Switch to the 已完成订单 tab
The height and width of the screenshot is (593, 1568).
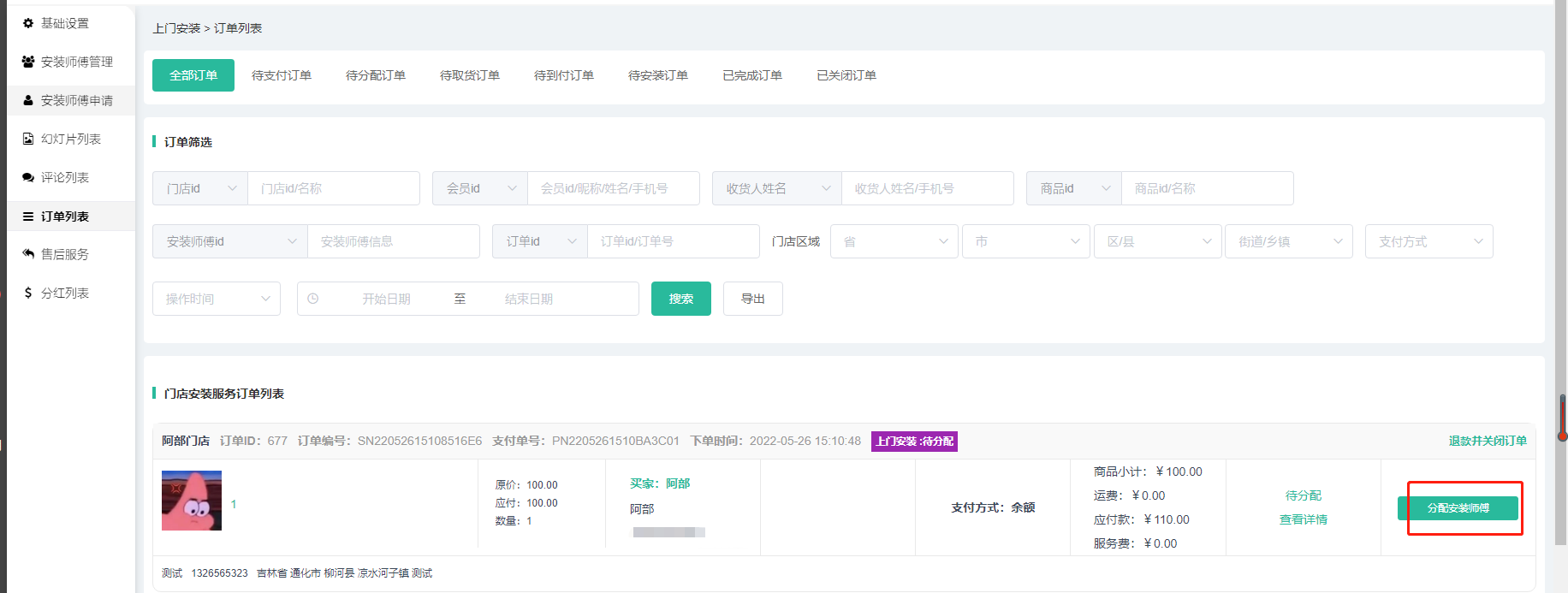pos(752,75)
